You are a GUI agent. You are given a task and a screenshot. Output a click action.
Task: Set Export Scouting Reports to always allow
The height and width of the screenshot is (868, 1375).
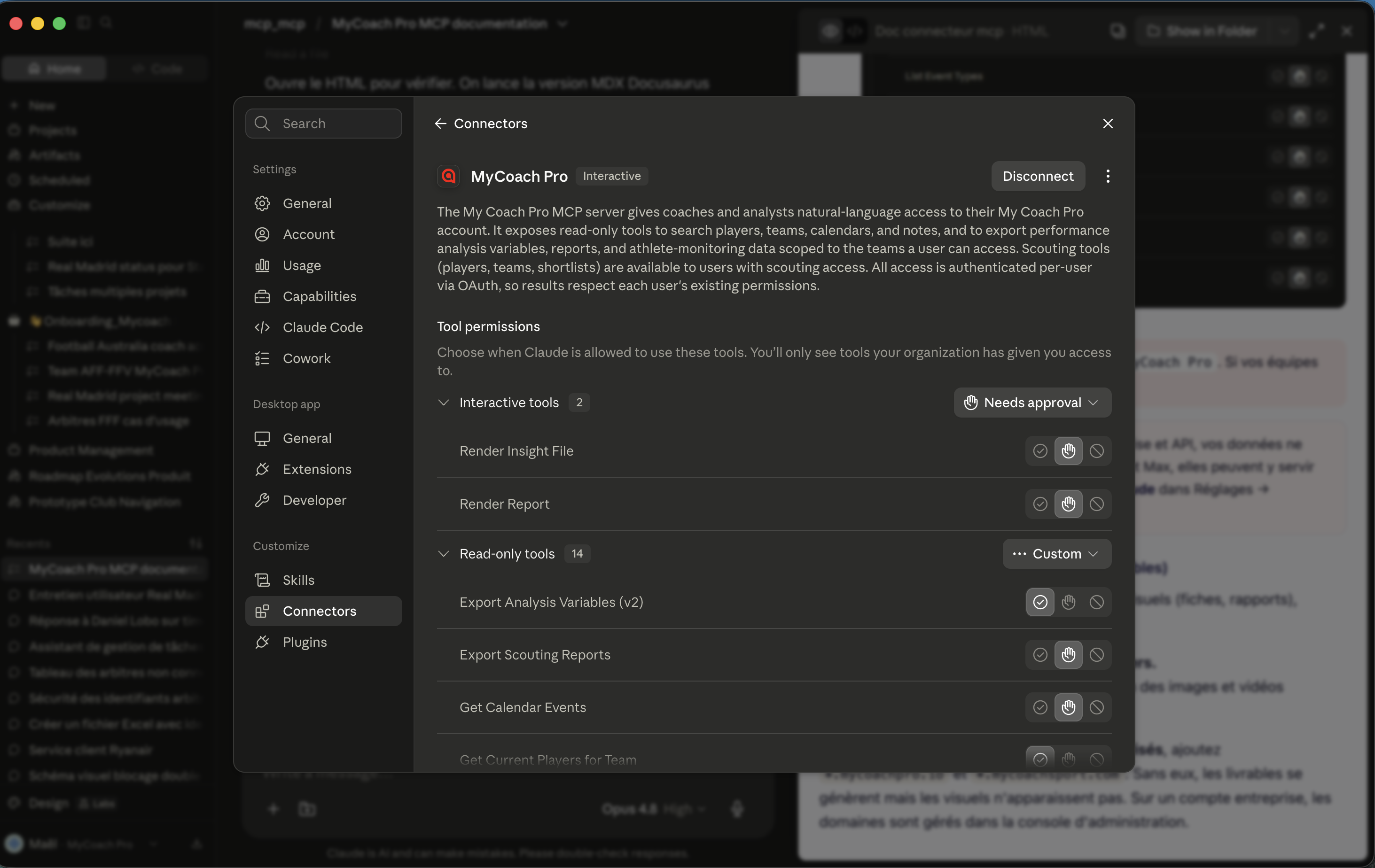click(1040, 655)
